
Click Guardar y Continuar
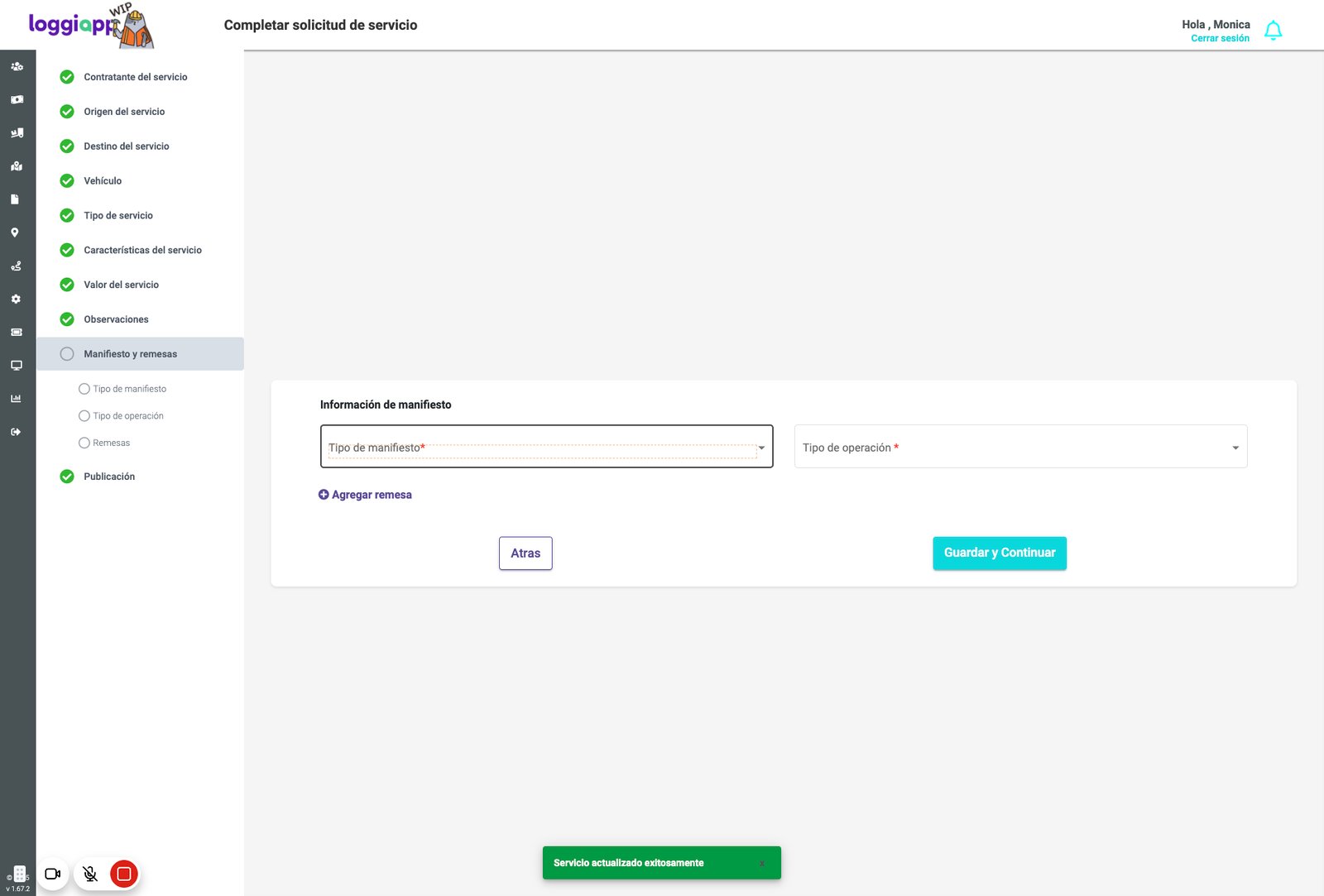point(1000,553)
